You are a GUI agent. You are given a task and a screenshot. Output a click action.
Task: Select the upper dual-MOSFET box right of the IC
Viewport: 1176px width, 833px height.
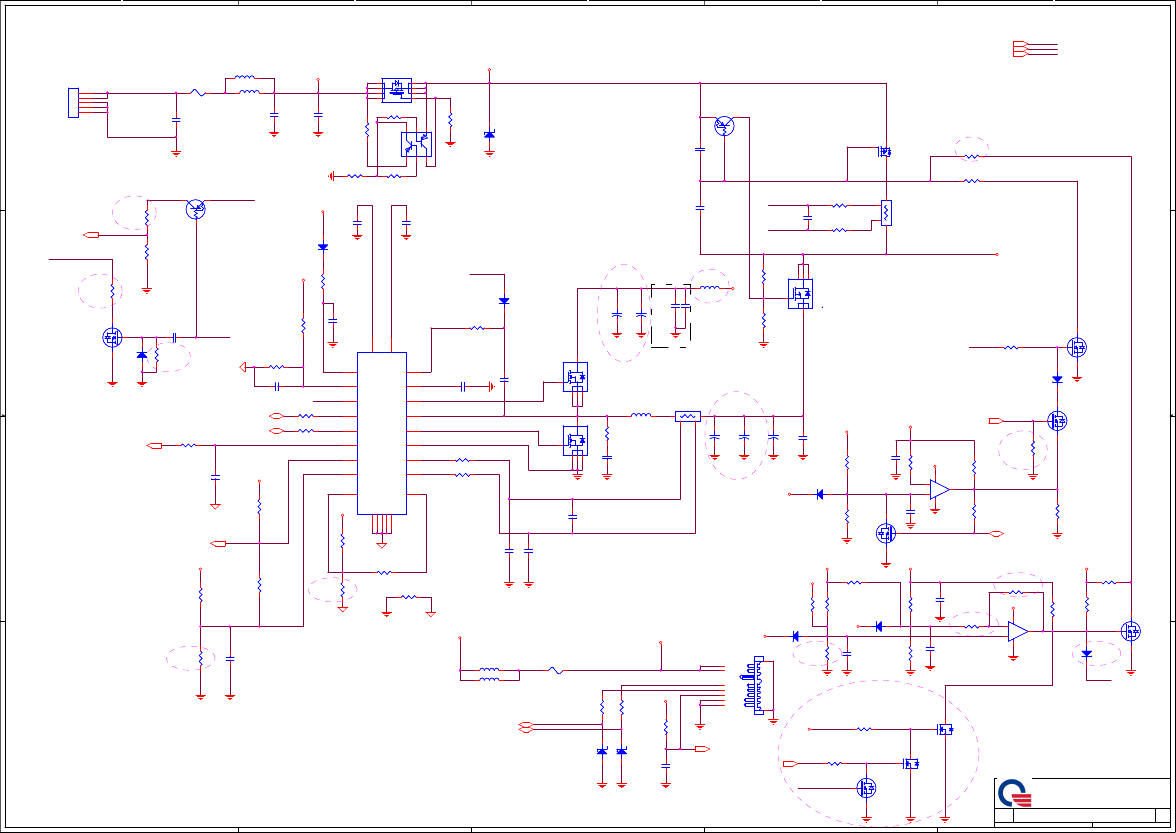[x=575, y=376]
